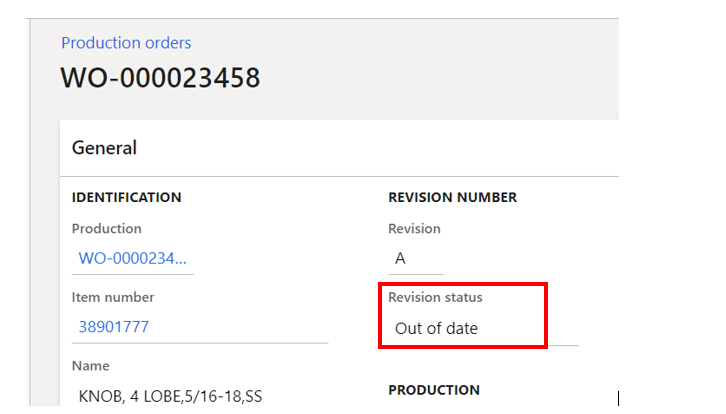Viewport: 726px width, 414px height.
Task: Click the Revision field label
Action: [x=414, y=229]
